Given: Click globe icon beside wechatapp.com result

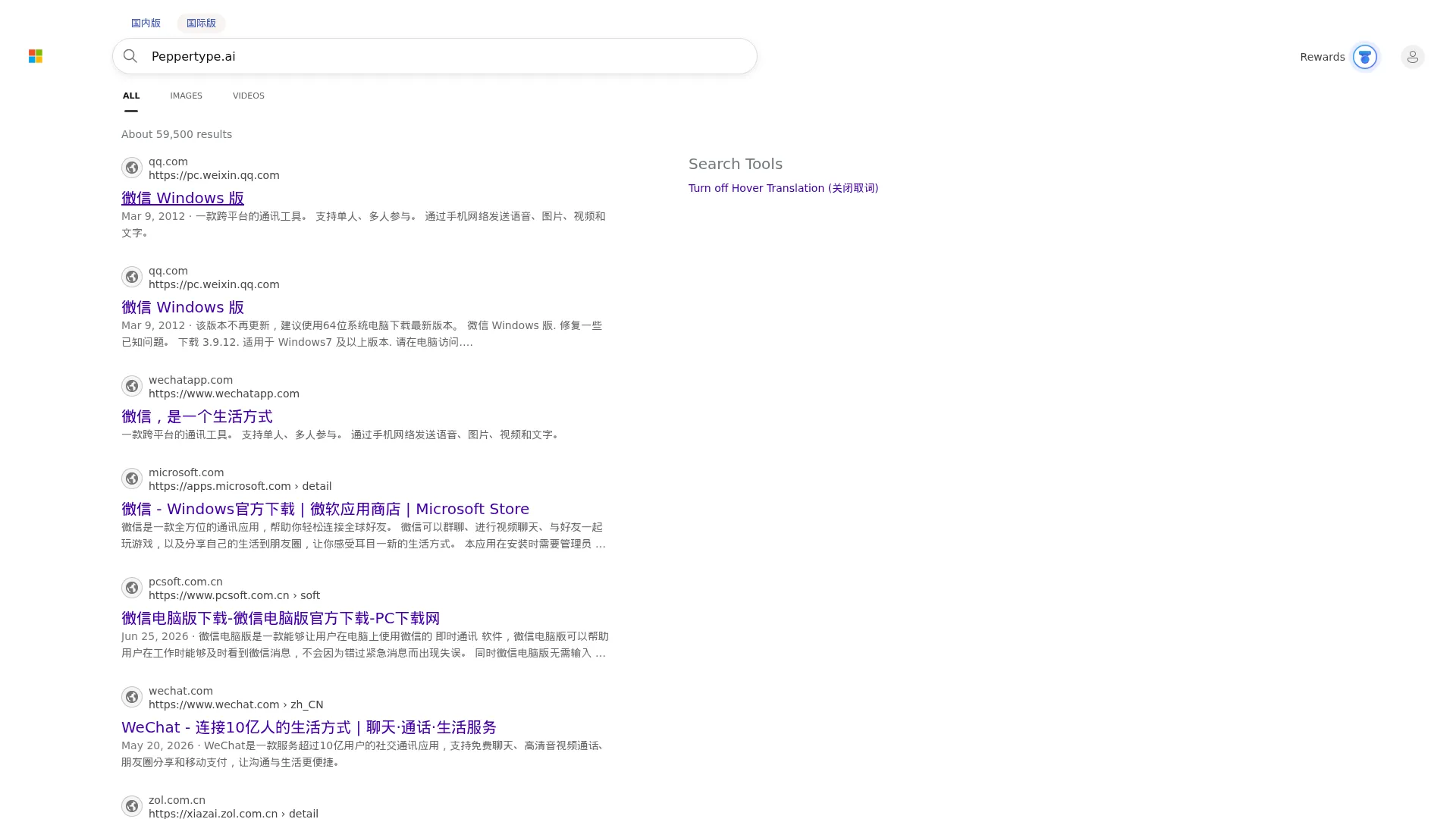Looking at the screenshot, I should pos(132,386).
